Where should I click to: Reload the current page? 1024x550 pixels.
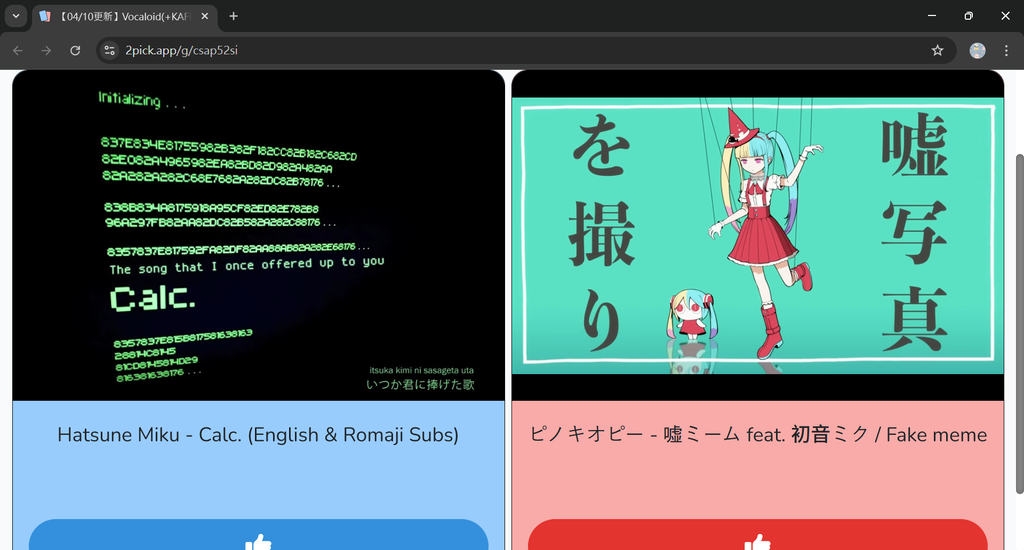(x=75, y=50)
